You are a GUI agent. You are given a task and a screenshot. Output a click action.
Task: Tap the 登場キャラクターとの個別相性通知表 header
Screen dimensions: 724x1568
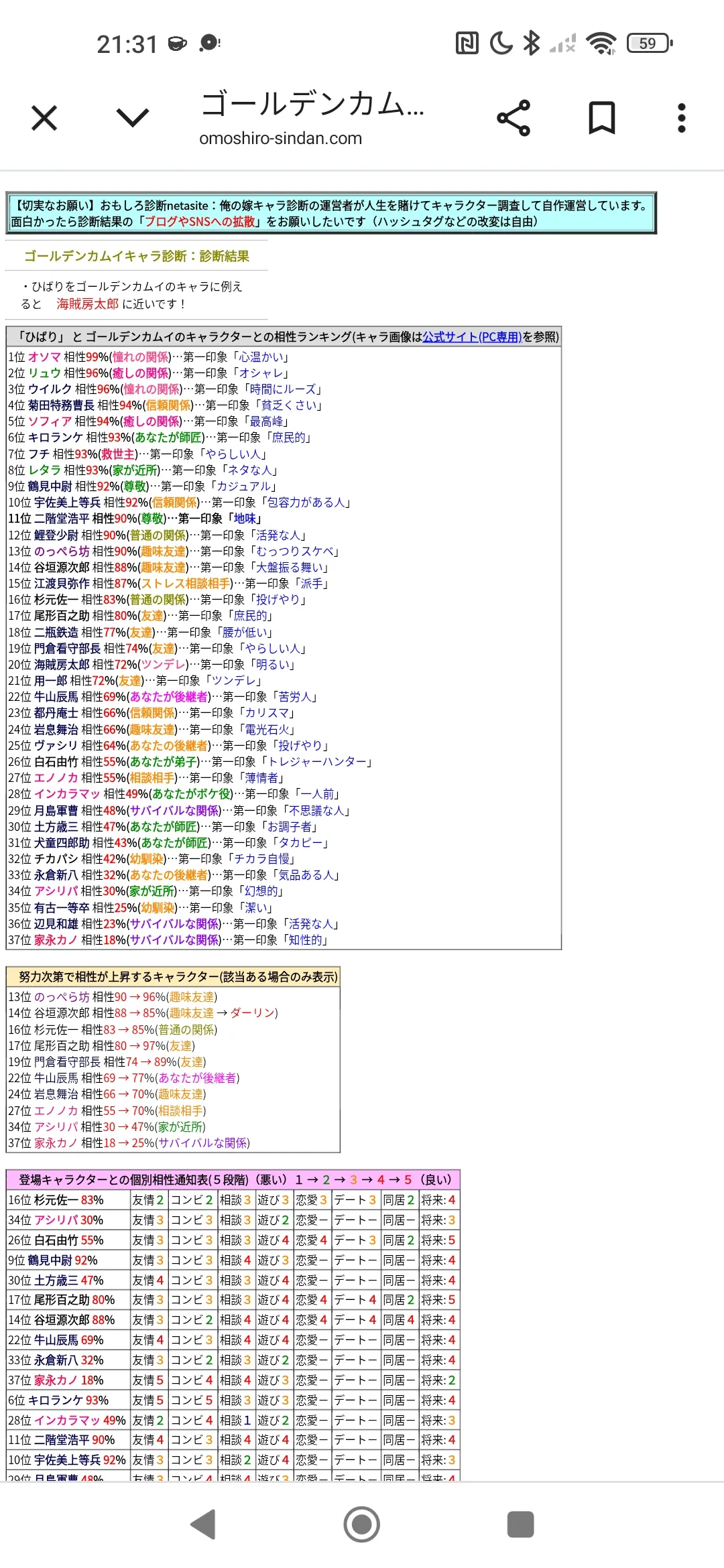pos(233,1180)
